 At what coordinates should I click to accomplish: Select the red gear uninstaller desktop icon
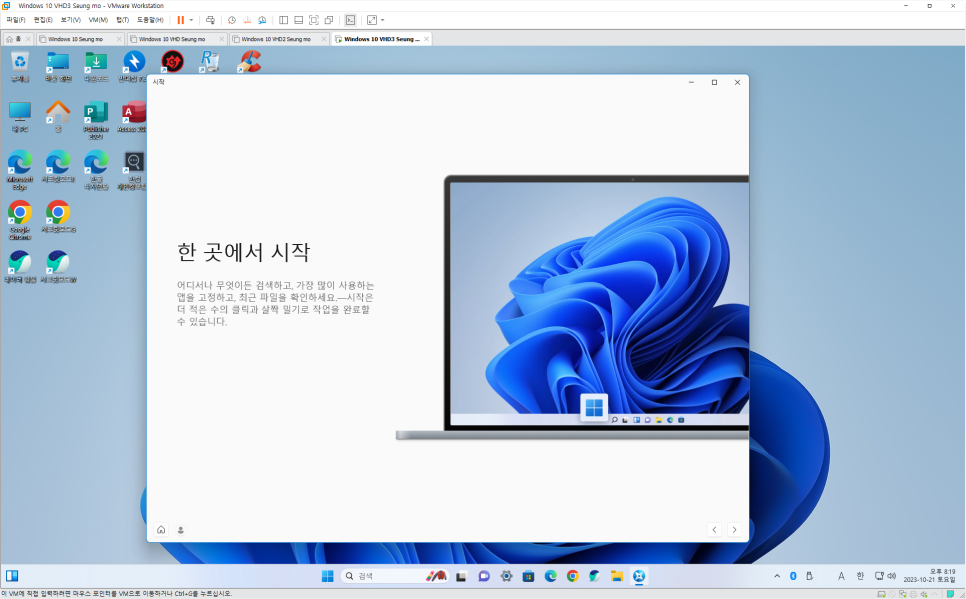[172, 62]
